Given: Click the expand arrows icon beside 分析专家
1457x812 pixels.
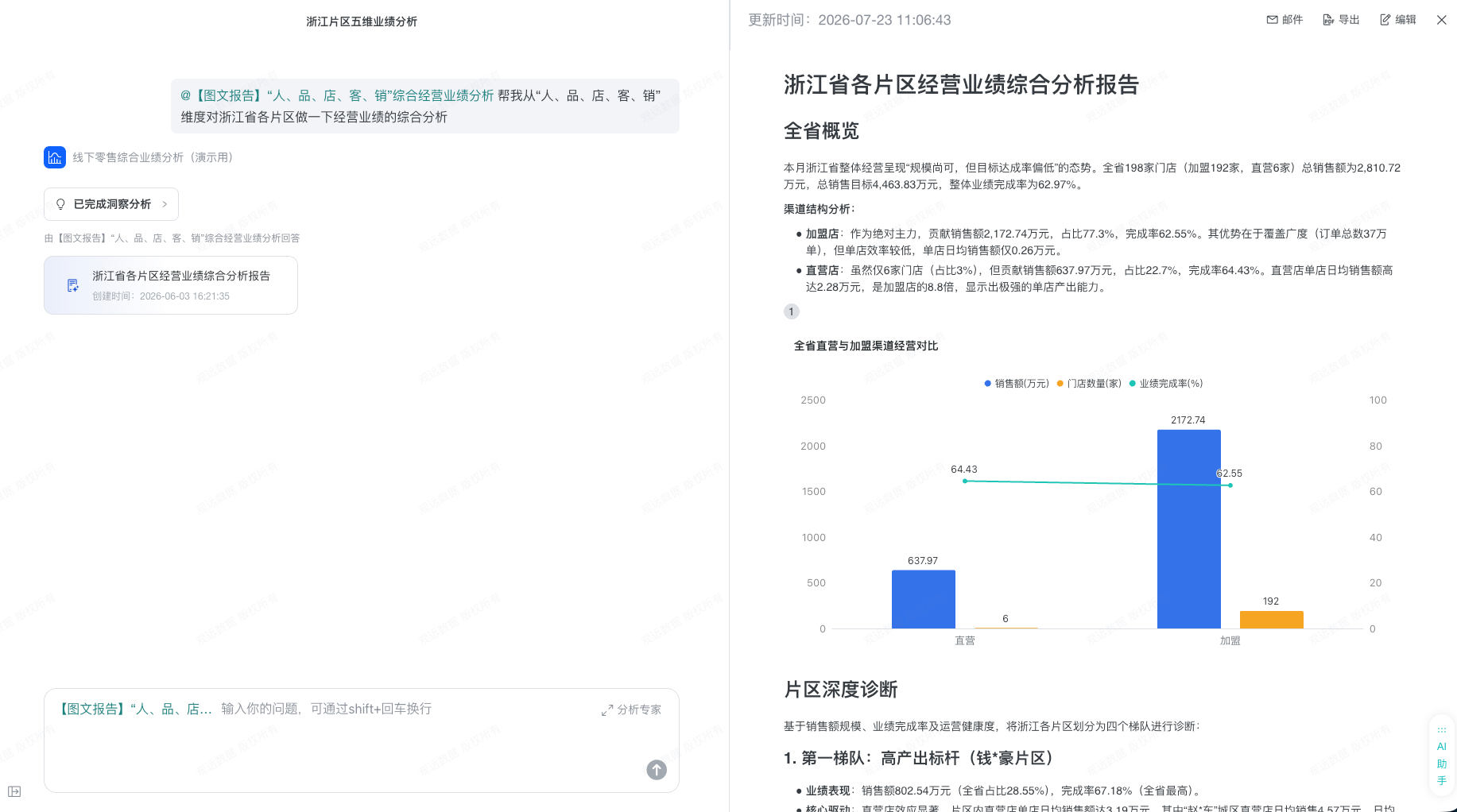Looking at the screenshot, I should tap(607, 710).
